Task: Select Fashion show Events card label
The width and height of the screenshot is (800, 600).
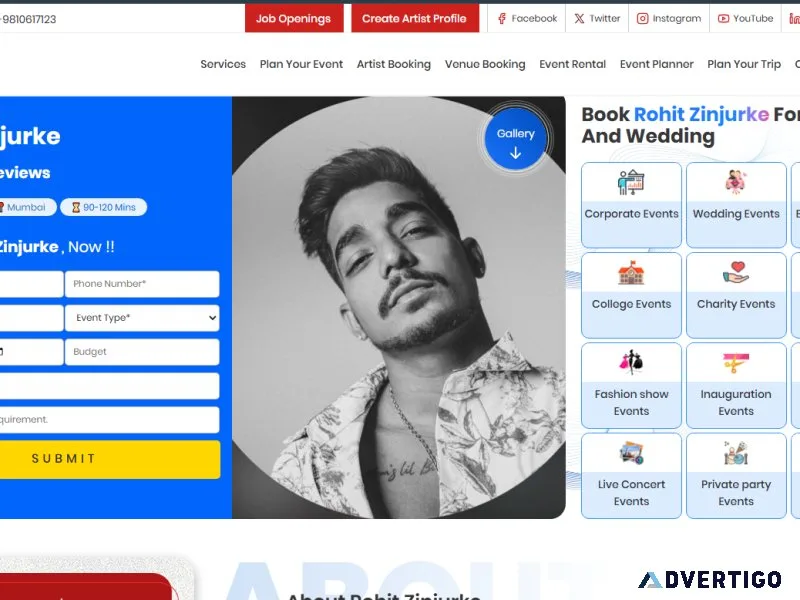Action: [x=631, y=403]
